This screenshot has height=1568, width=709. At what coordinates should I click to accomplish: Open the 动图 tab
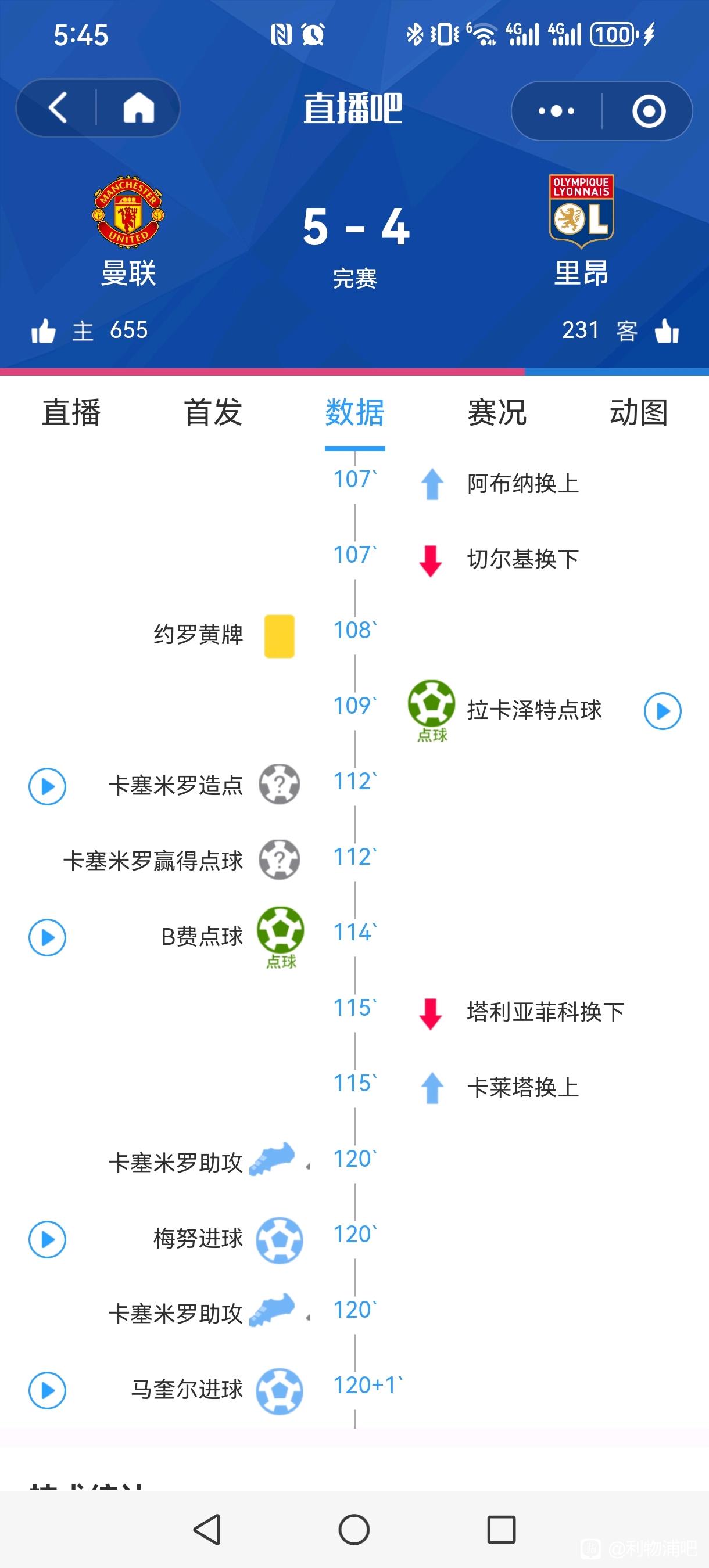pyautogui.click(x=639, y=413)
